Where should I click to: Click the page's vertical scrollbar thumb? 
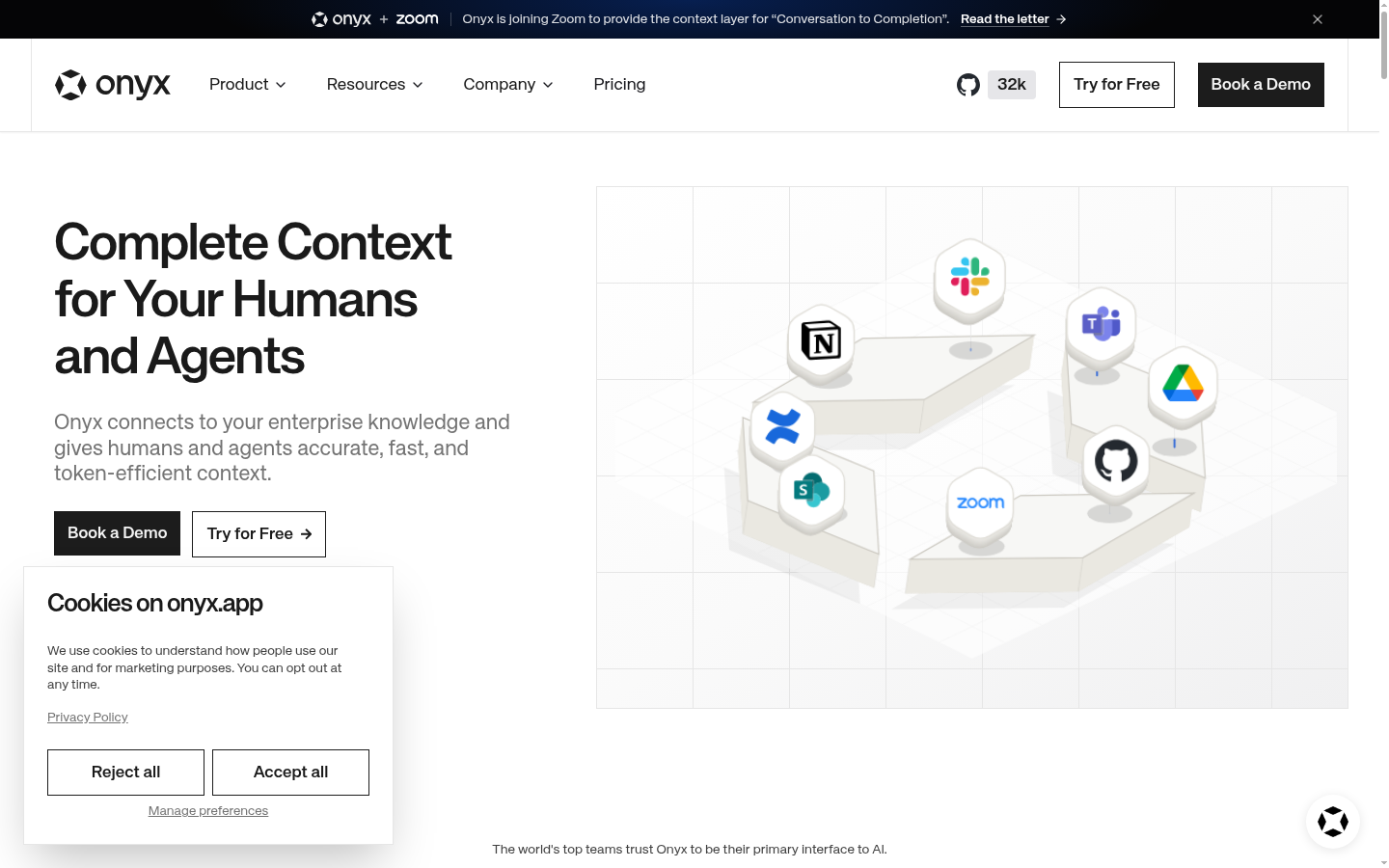(1383, 45)
